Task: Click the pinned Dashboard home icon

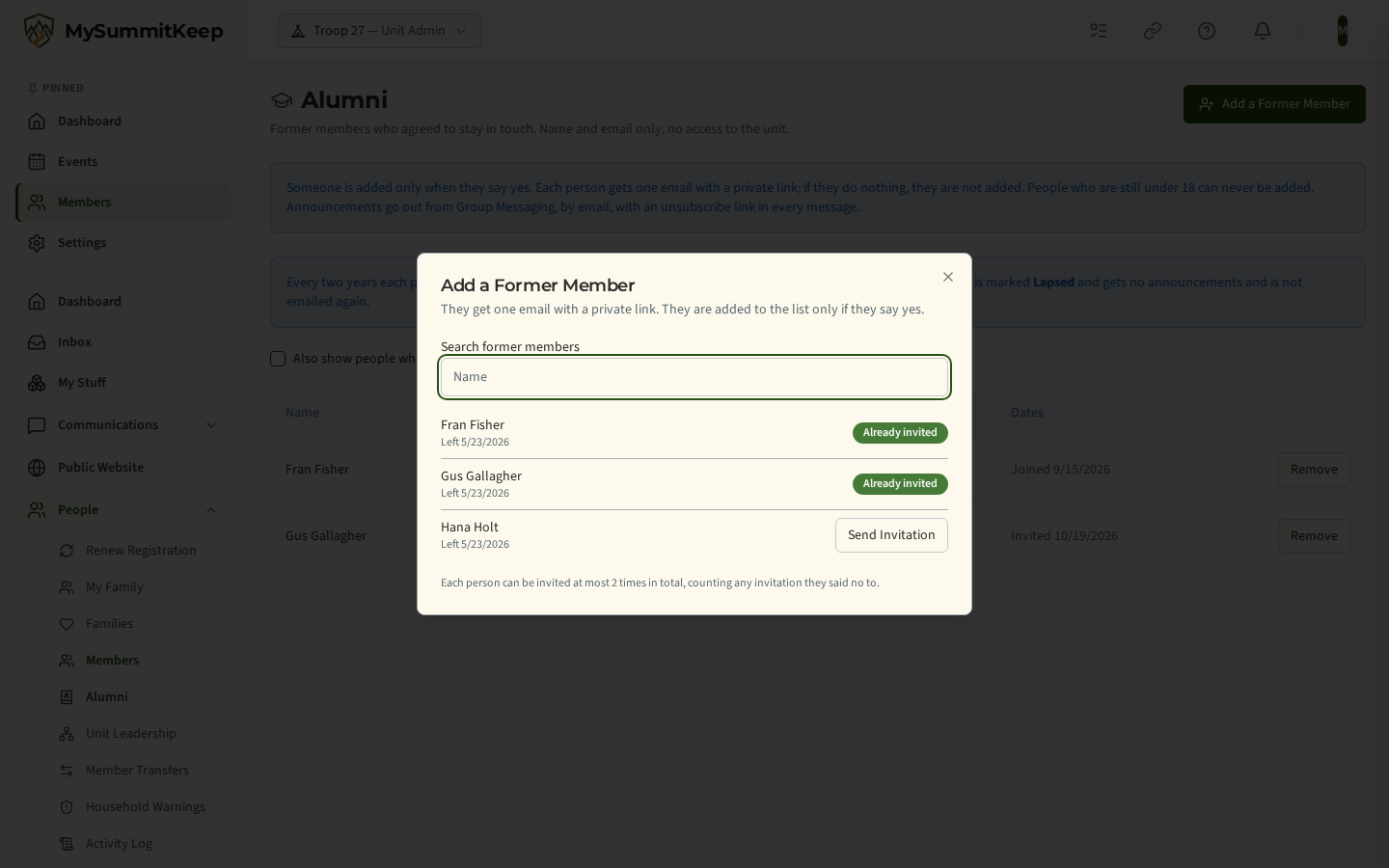Action: (x=37, y=122)
